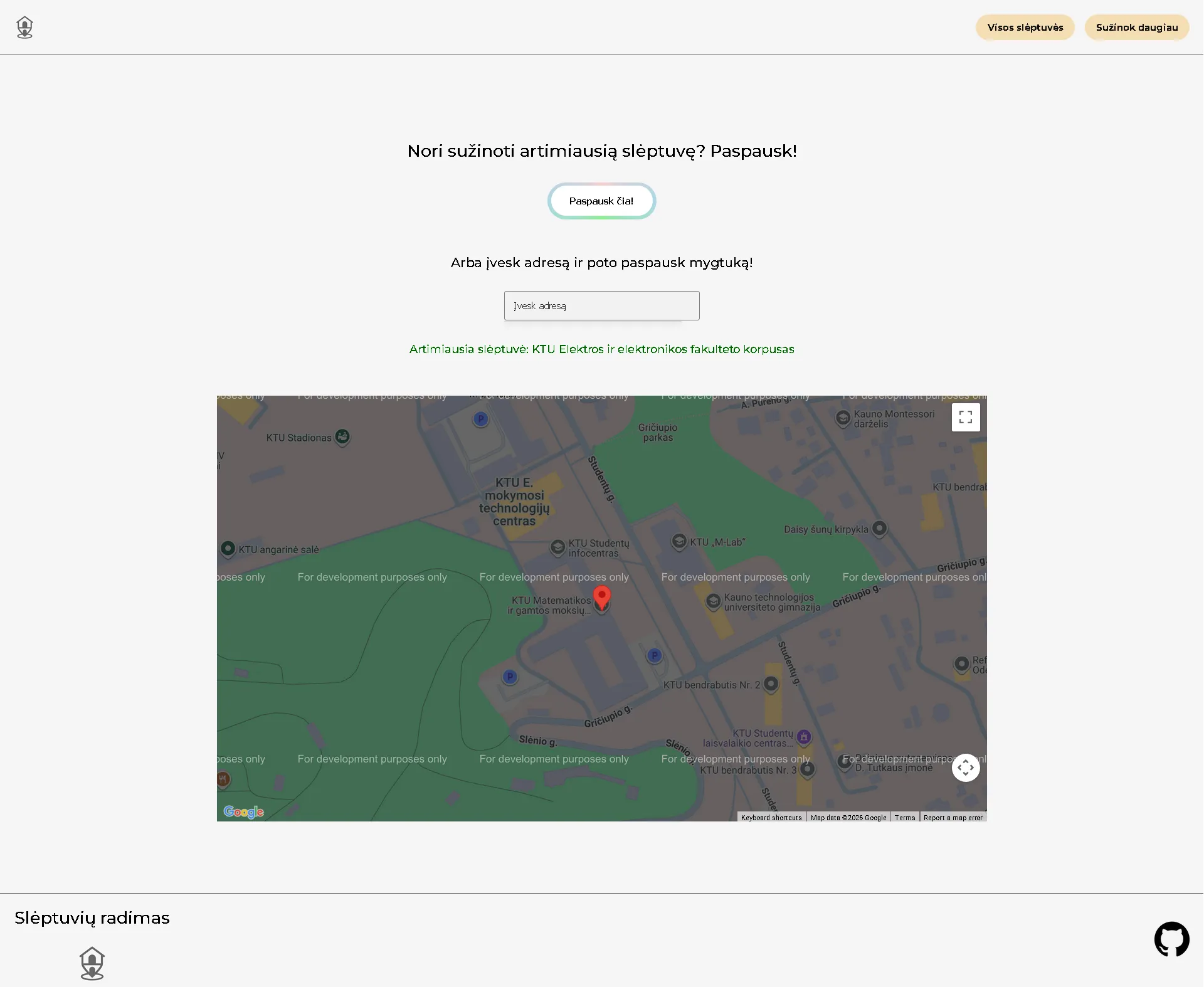Select KTU Stadionas map marker
This screenshot has width=1204, height=987.
click(x=342, y=436)
